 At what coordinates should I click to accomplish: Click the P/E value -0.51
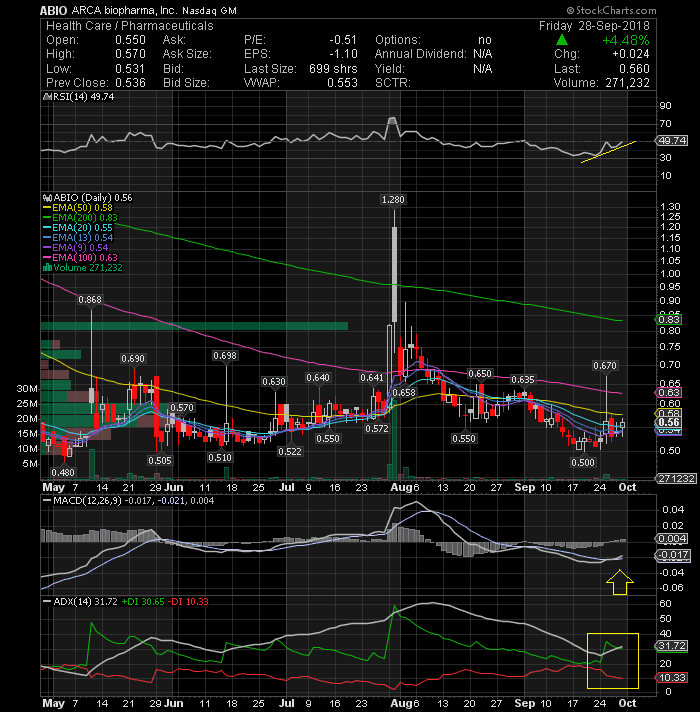343,40
